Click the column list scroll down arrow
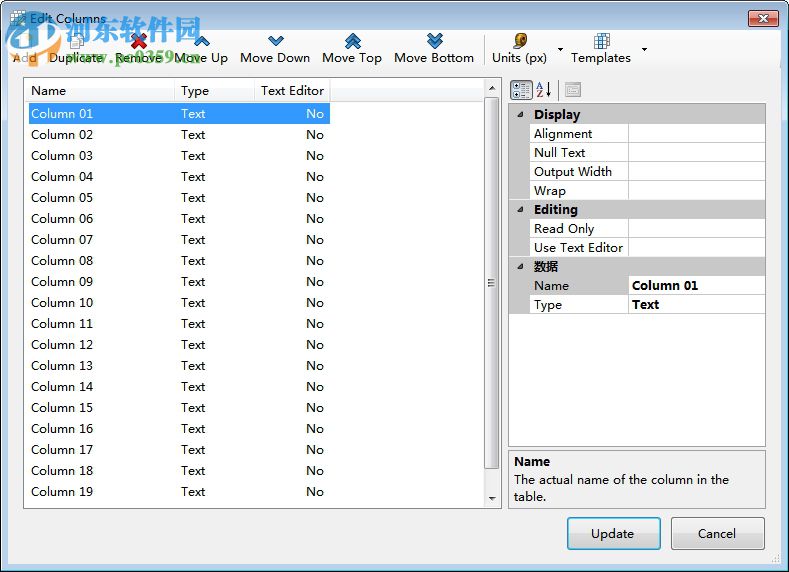Viewport: 789px width, 572px height. tap(492, 499)
